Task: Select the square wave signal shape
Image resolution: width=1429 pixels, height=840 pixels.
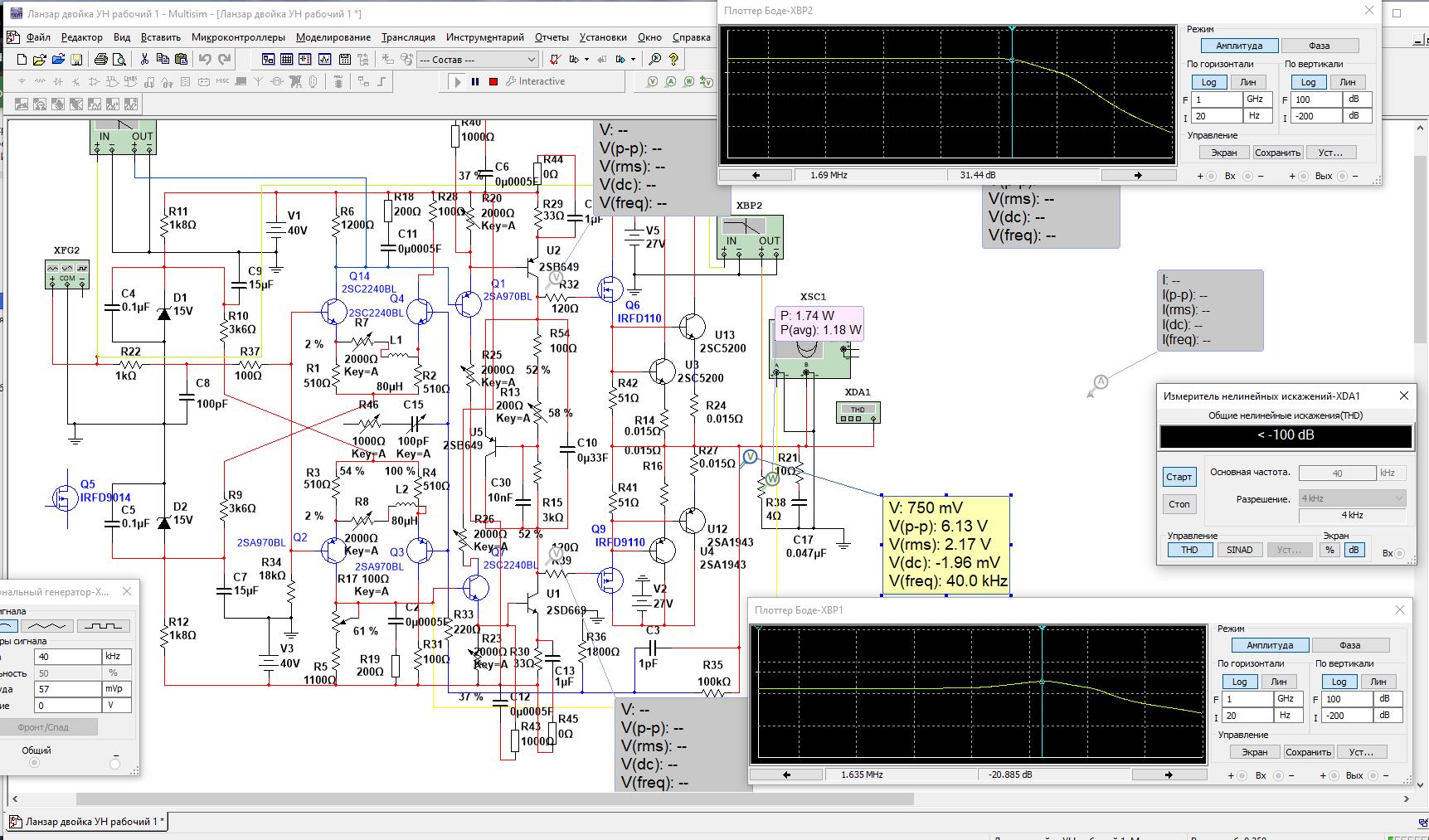Action: tap(103, 626)
